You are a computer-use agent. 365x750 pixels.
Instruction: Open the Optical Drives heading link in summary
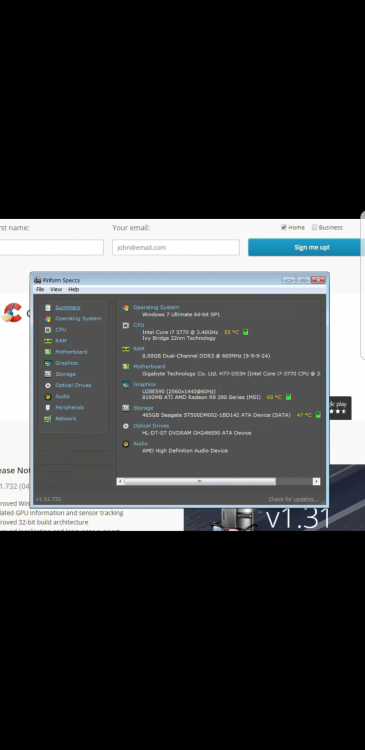151,426
